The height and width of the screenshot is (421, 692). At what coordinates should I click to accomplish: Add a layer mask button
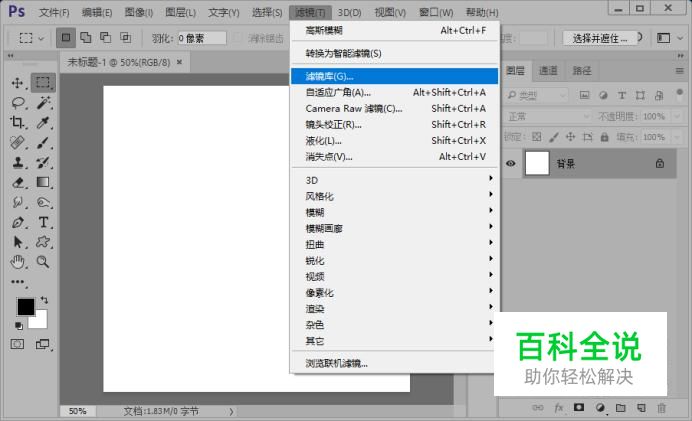coord(579,407)
